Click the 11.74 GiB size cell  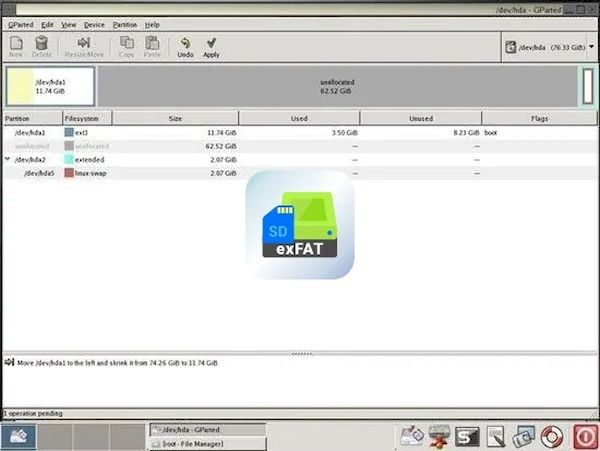(222, 133)
